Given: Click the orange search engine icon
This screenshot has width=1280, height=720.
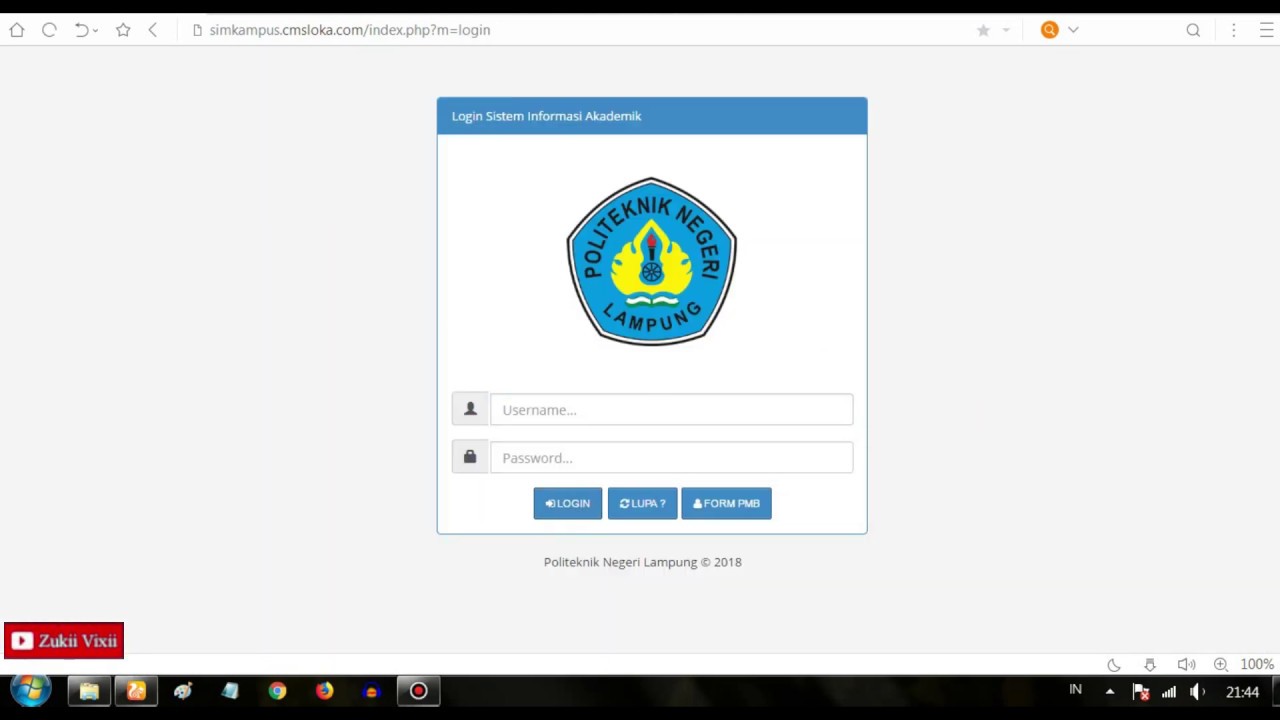Looking at the screenshot, I should pyautogui.click(x=1049, y=30).
